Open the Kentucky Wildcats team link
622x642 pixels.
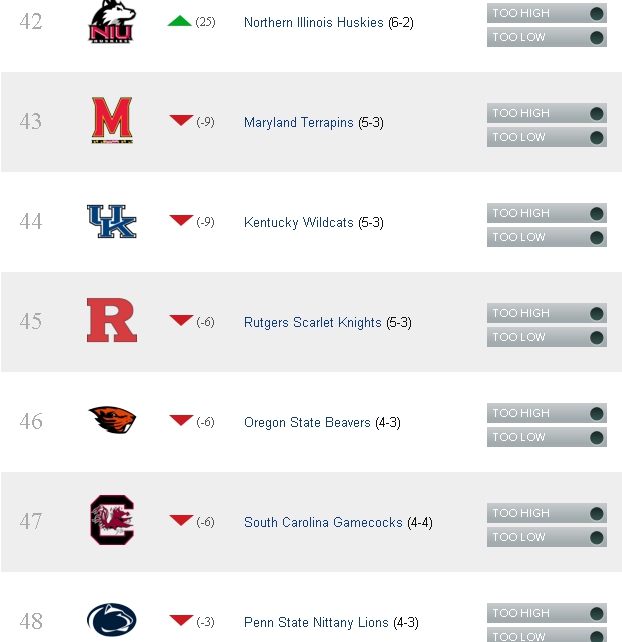(299, 222)
